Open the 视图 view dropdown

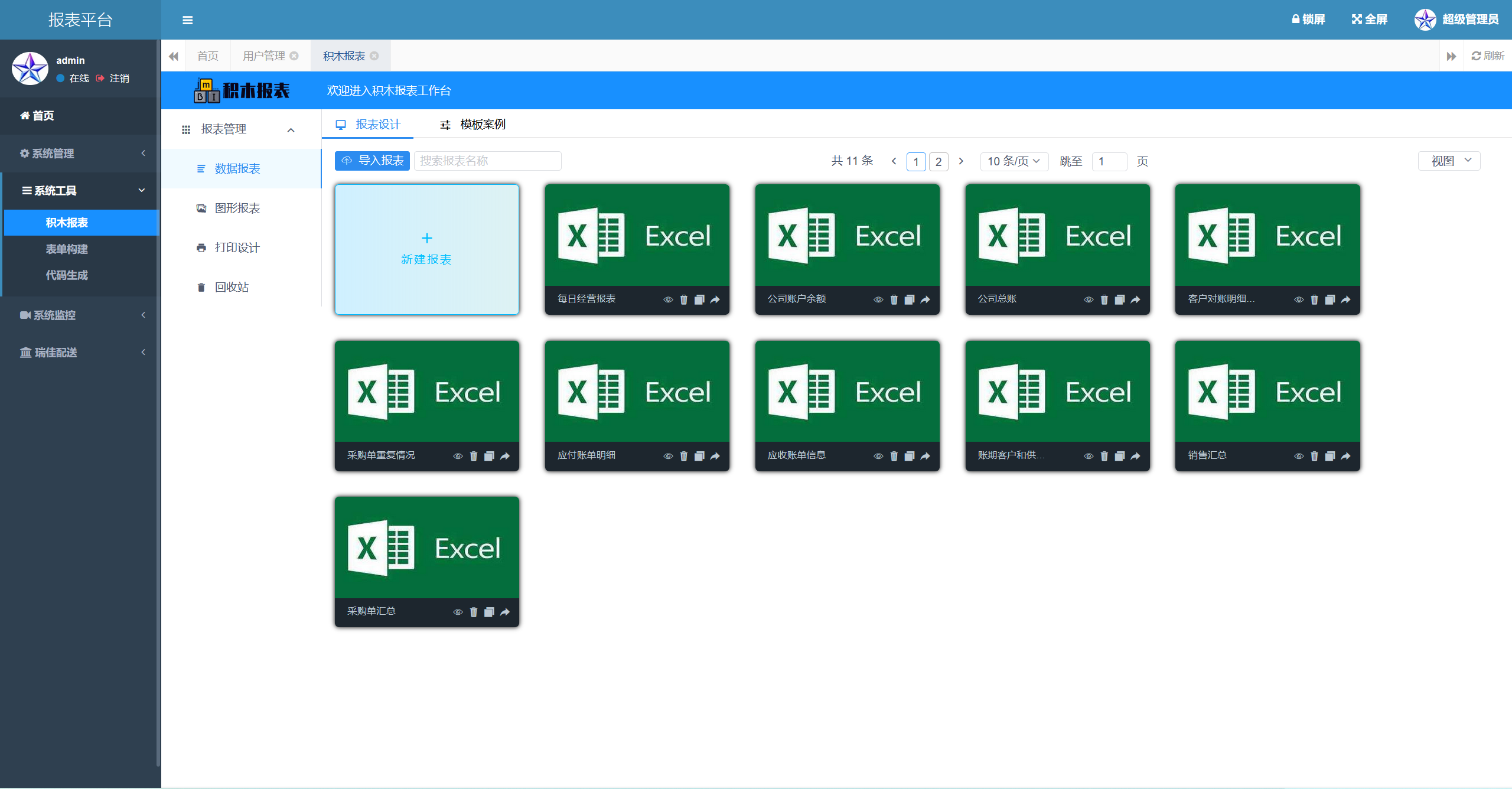(x=1449, y=161)
